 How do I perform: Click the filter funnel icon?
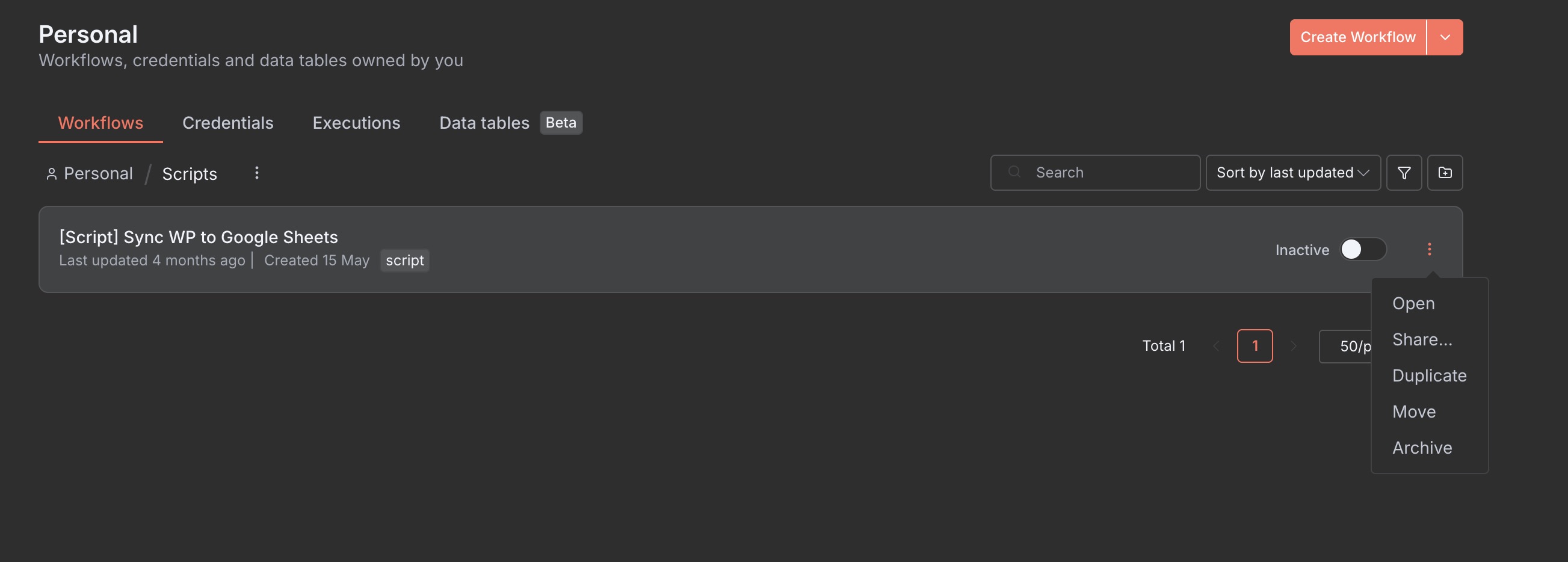[1404, 173]
